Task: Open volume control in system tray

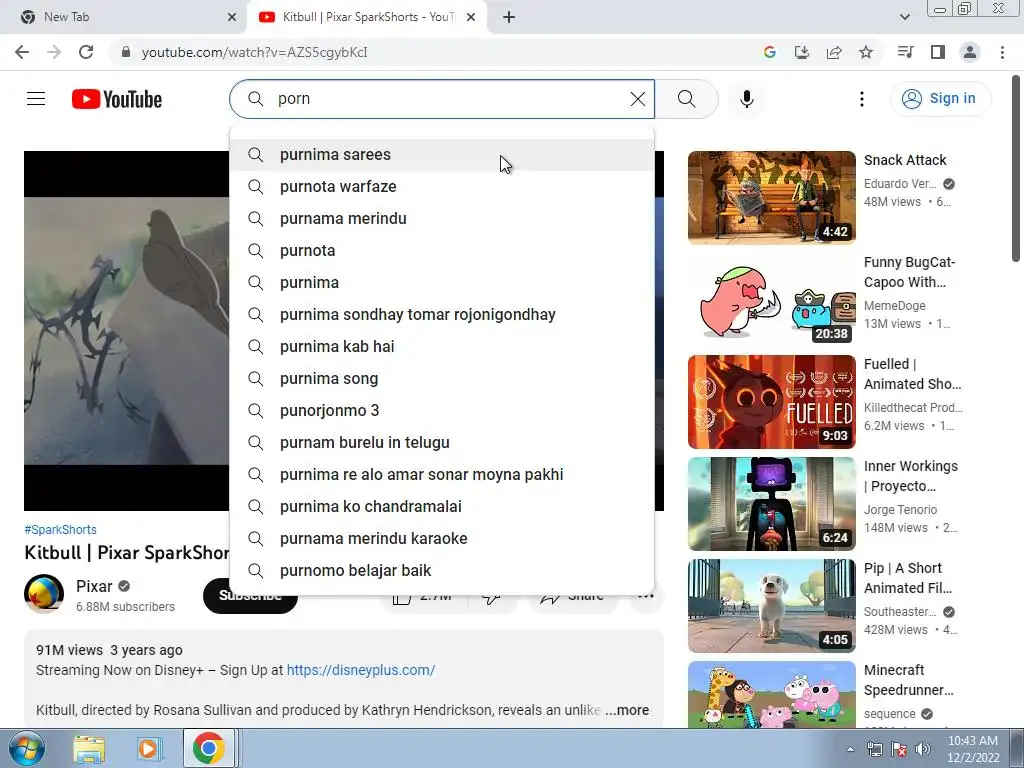Action: pos(923,749)
